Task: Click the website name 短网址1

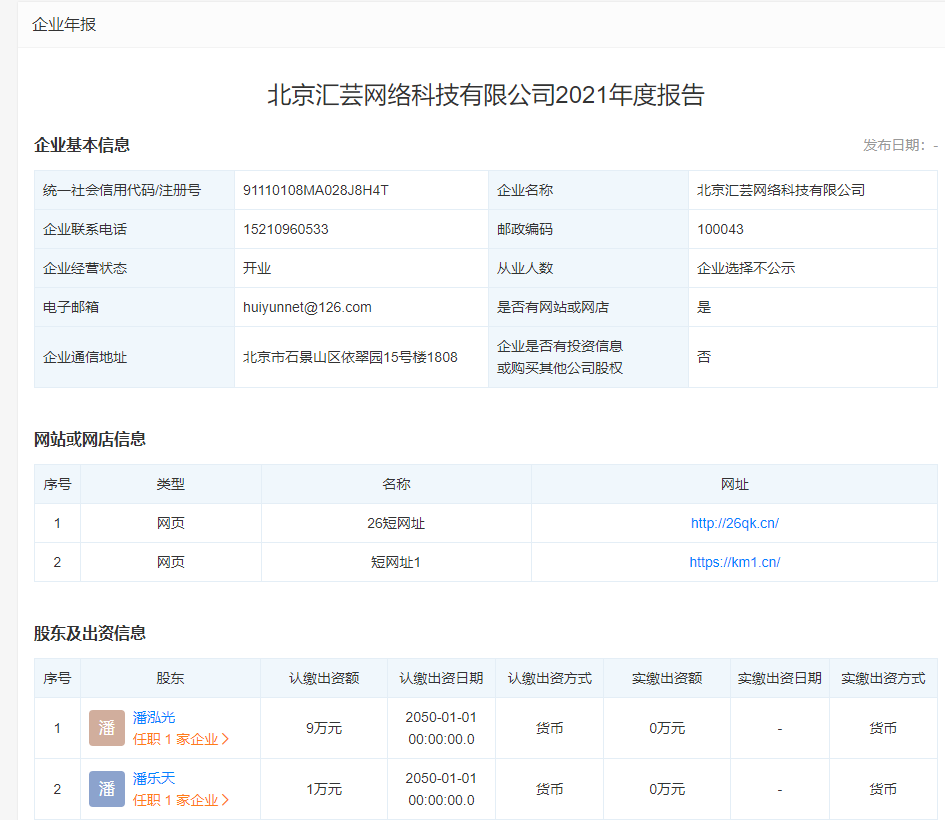Action: tap(396, 562)
